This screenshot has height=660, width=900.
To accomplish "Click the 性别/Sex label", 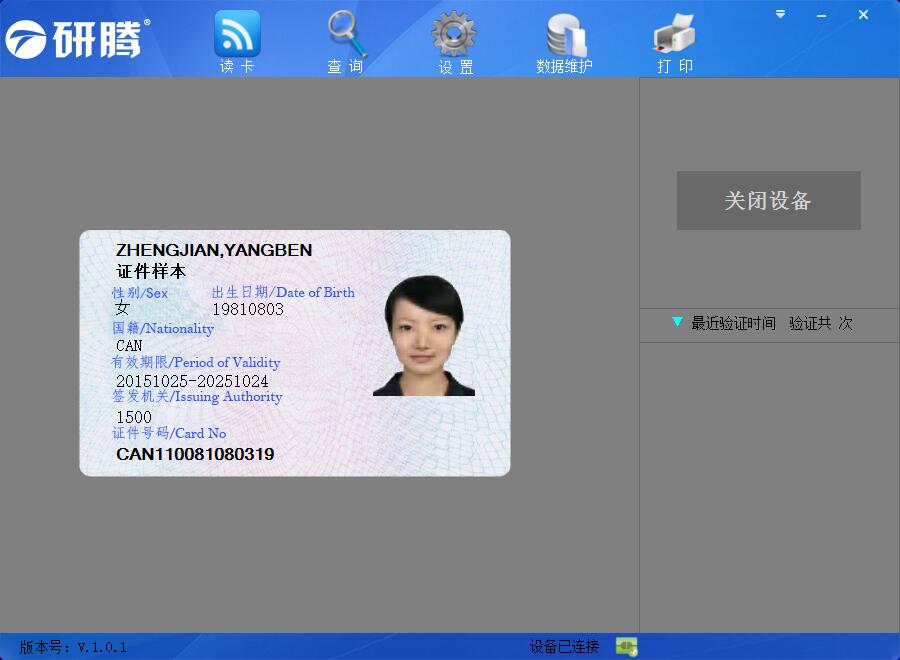I will coord(140,293).
